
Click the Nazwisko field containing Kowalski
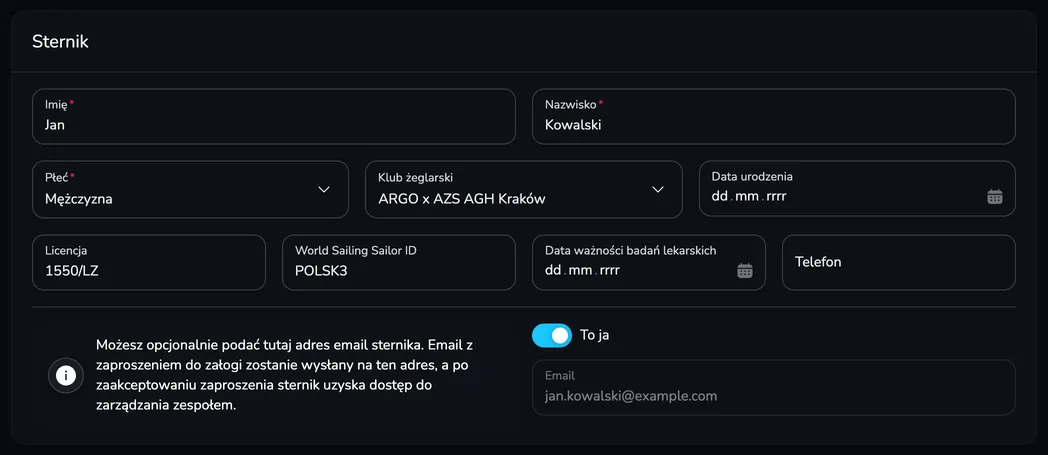coord(773,116)
